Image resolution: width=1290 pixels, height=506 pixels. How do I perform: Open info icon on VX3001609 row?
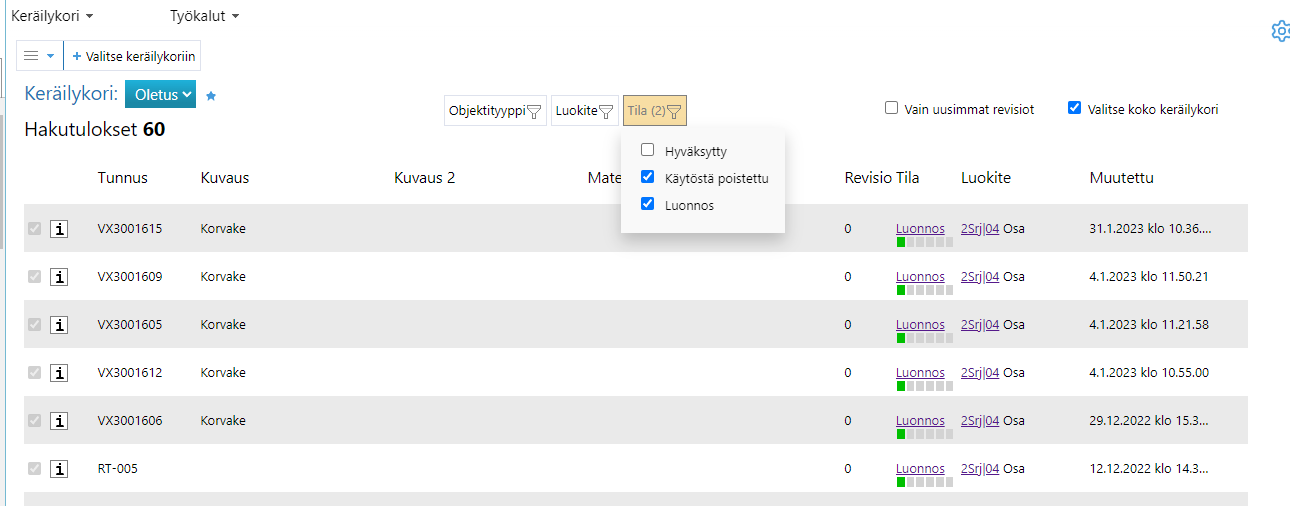[x=59, y=277]
